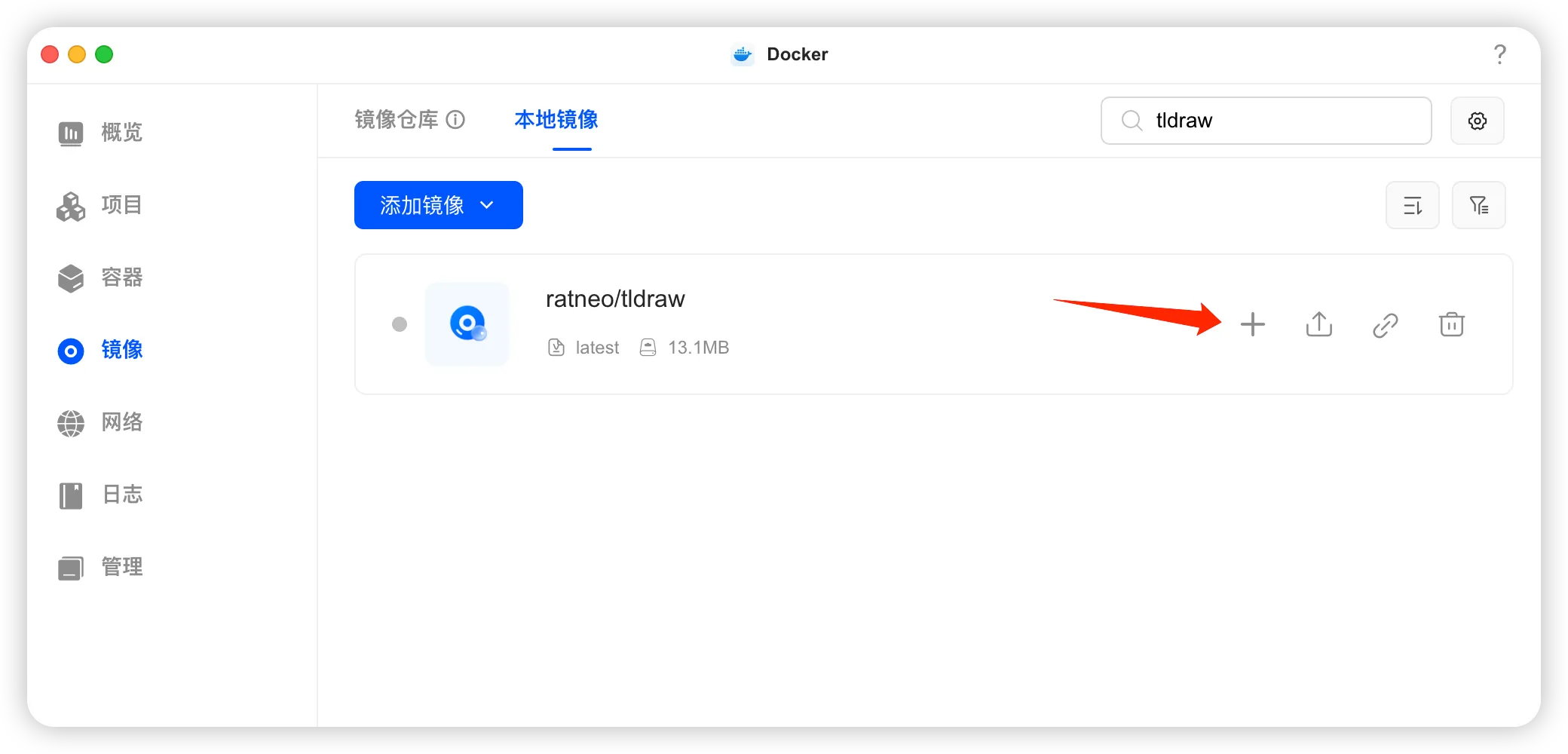The width and height of the screenshot is (1568, 754).
Task: Click the ratneo/tldraw image name
Action: tap(615, 299)
